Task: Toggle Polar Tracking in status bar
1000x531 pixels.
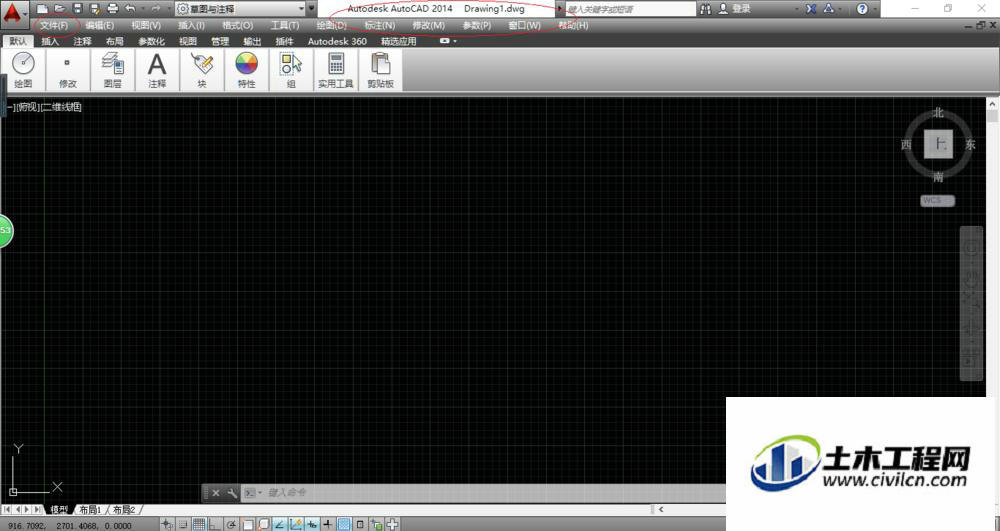Action: point(231,524)
